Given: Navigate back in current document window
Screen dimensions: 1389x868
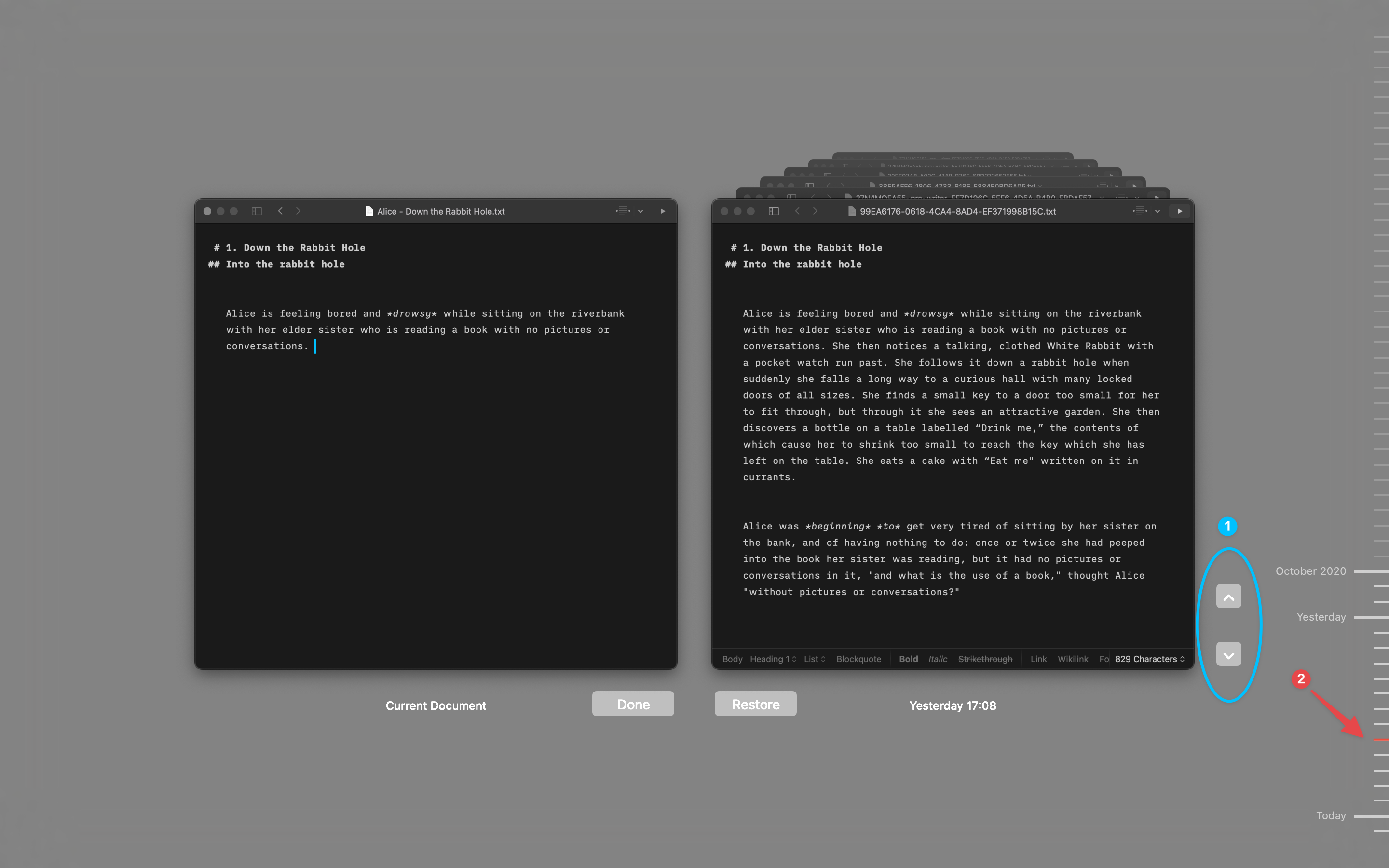Looking at the screenshot, I should tap(280, 211).
